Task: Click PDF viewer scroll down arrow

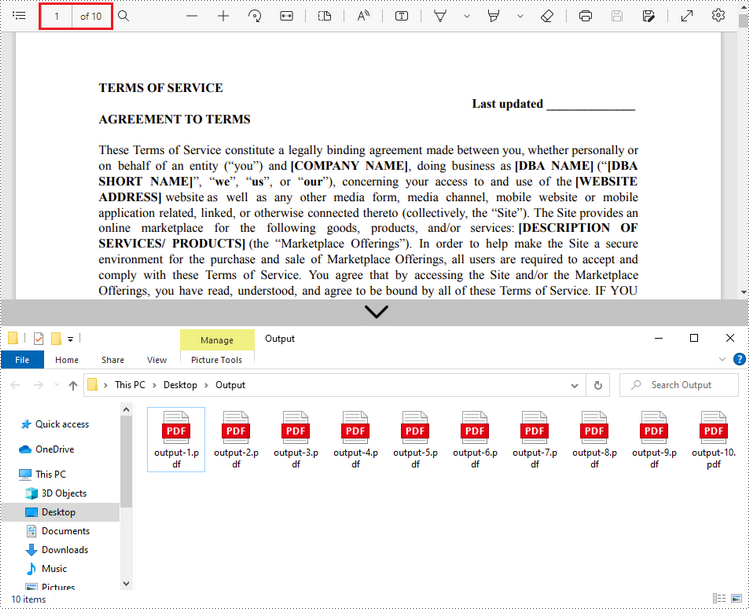Action: coord(744,291)
